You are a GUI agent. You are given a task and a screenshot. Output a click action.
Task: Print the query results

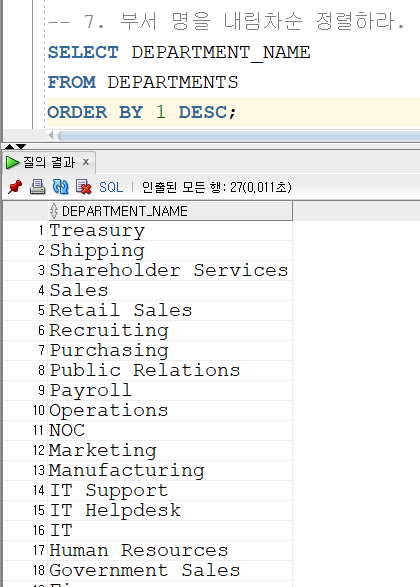coord(37,186)
